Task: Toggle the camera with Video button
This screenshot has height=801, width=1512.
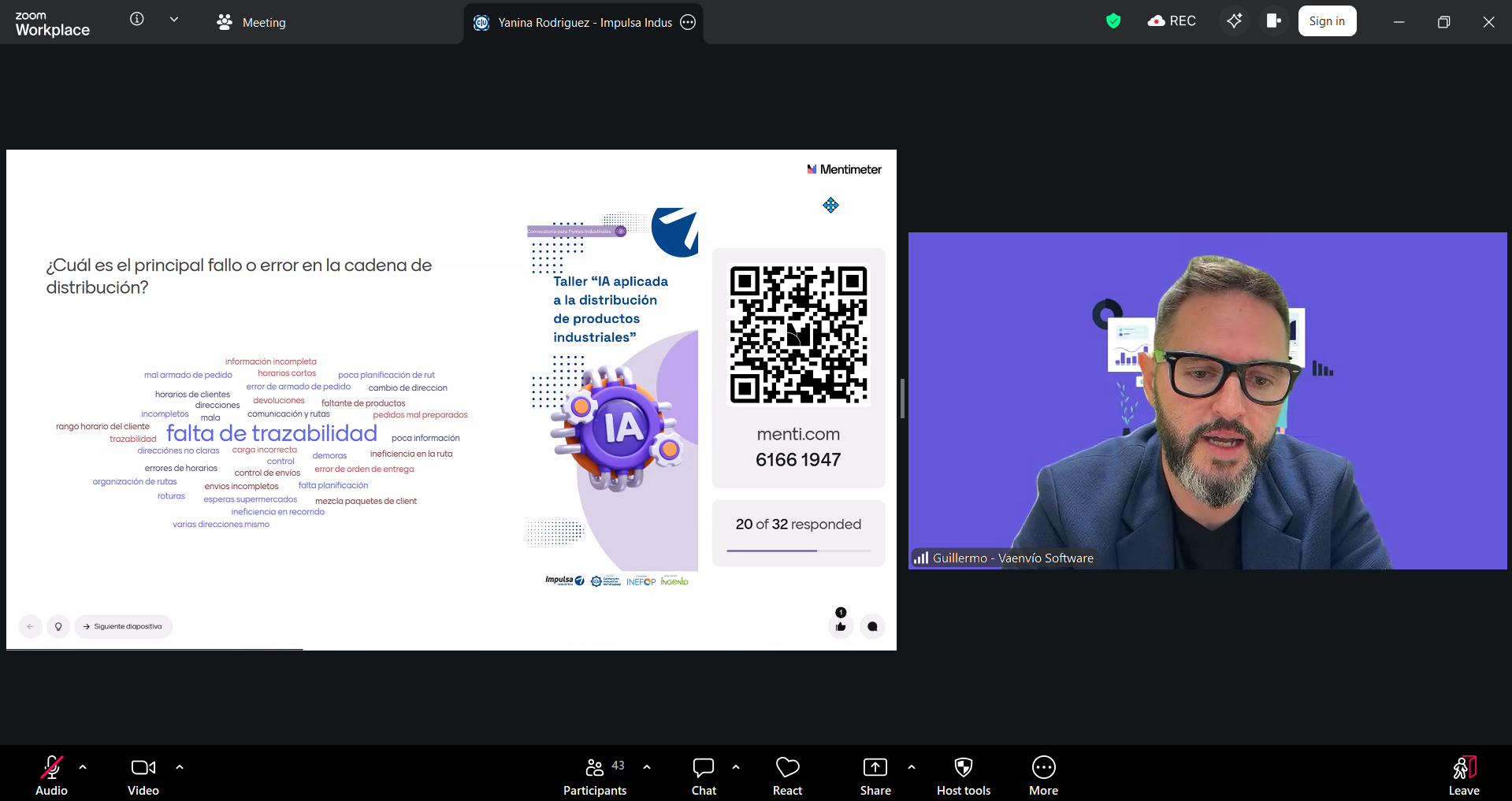Action: coord(143,776)
